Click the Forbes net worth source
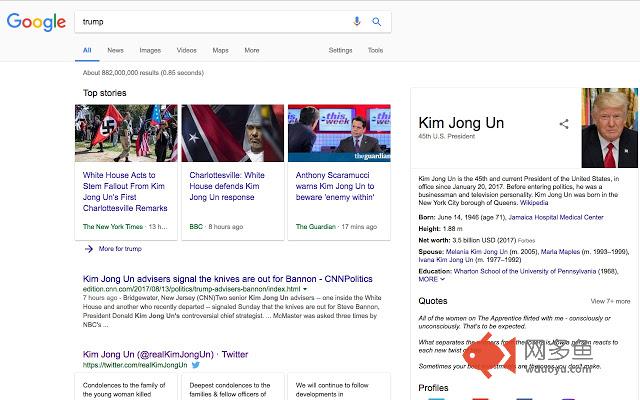 pos(527,240)
